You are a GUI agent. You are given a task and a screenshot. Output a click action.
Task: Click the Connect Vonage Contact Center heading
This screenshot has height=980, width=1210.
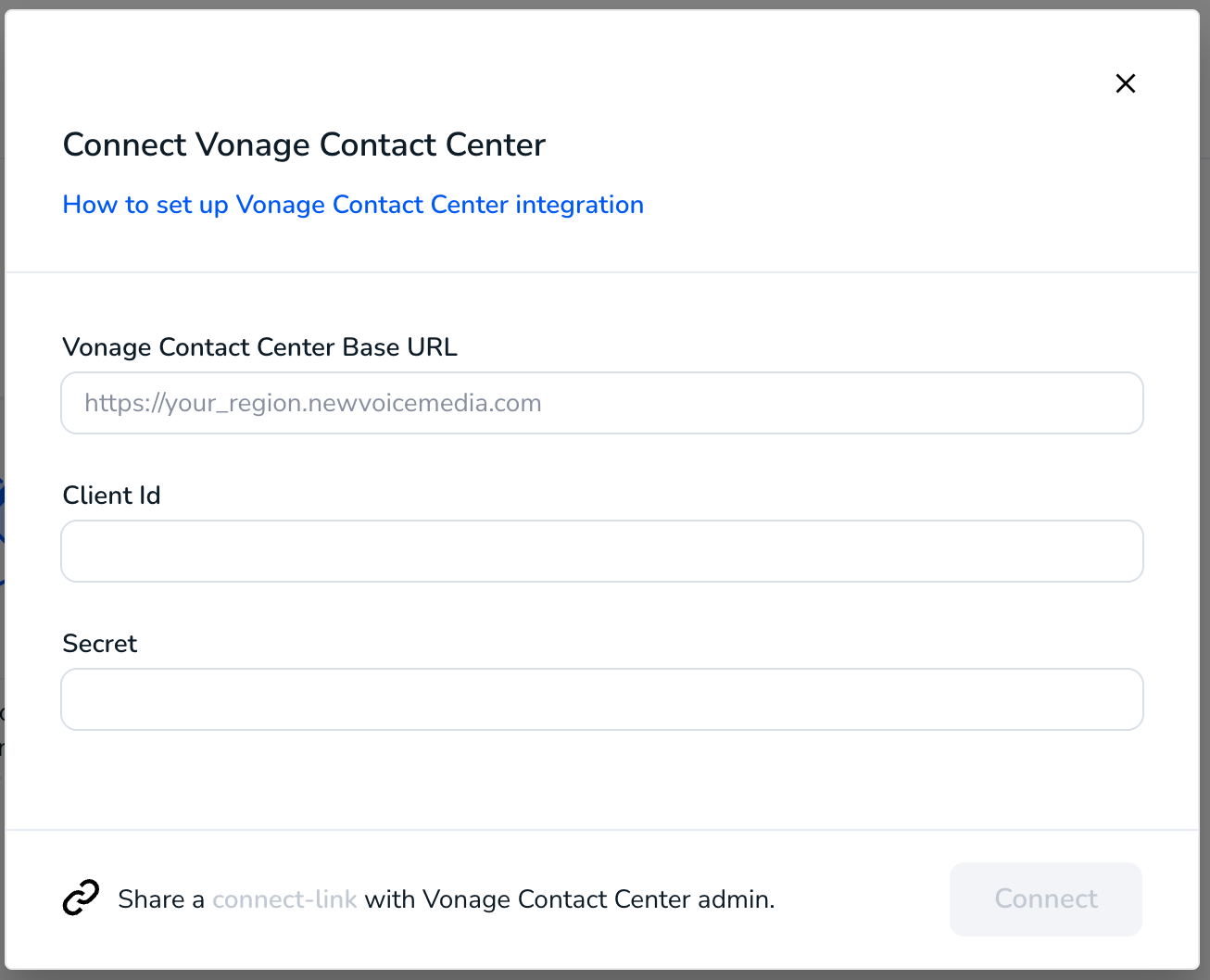pyautogui.click(x=304, y=145)
